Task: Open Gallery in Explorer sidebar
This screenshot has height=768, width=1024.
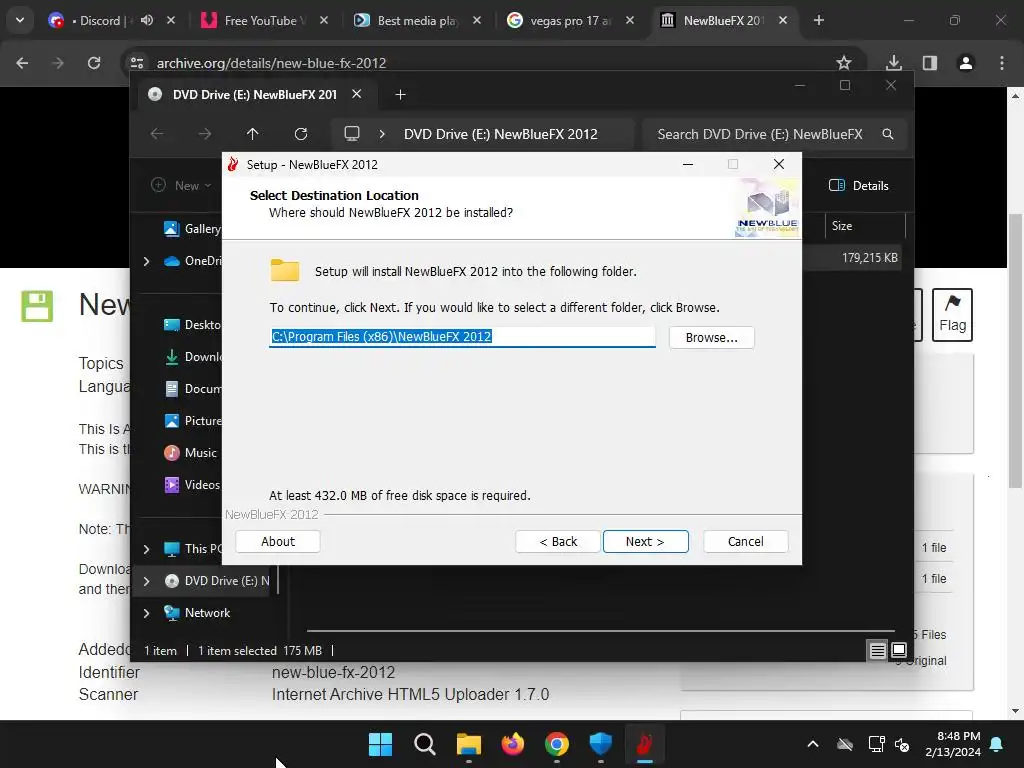Action: (192, 229)
